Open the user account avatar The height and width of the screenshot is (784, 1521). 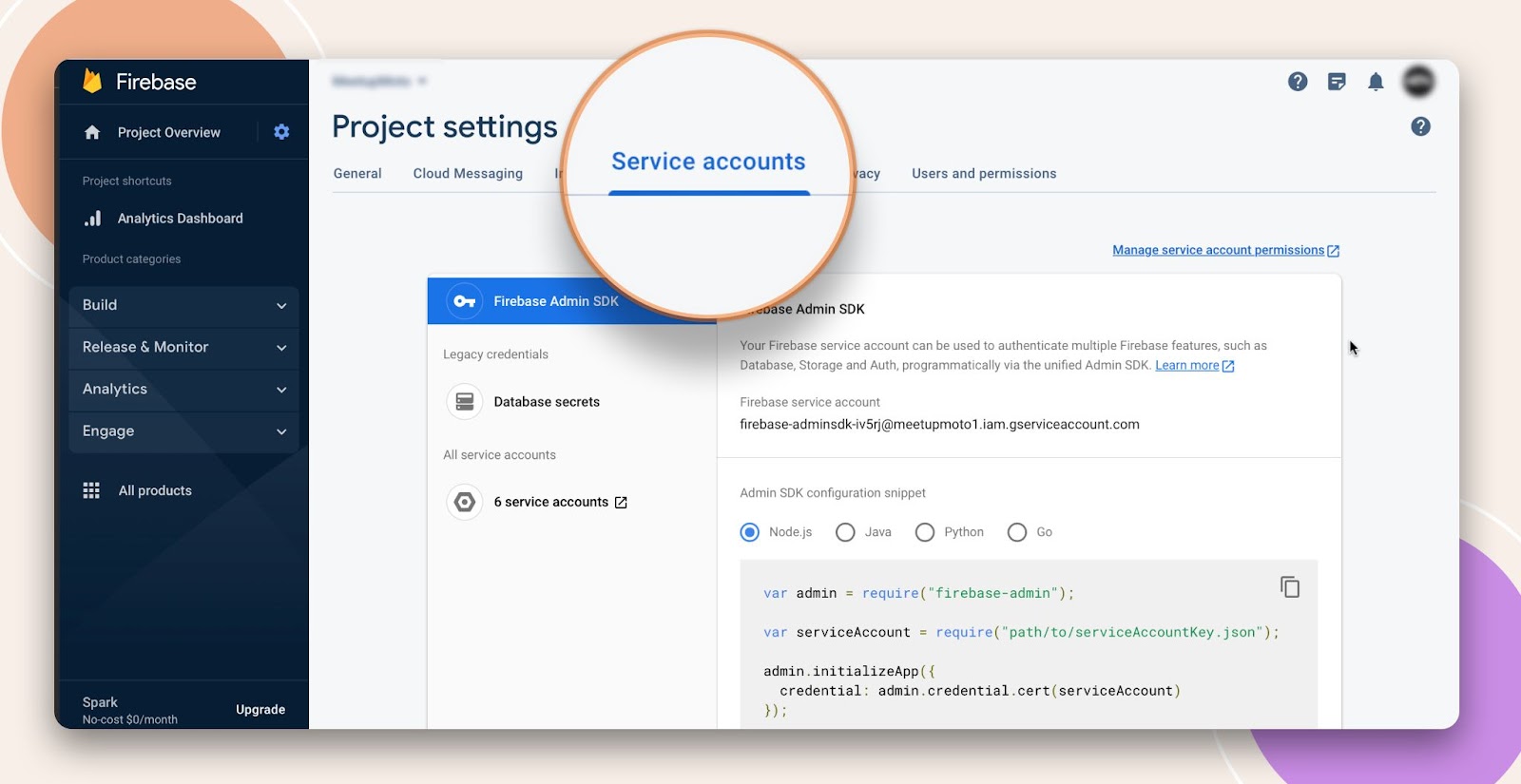coord(1418,82)
